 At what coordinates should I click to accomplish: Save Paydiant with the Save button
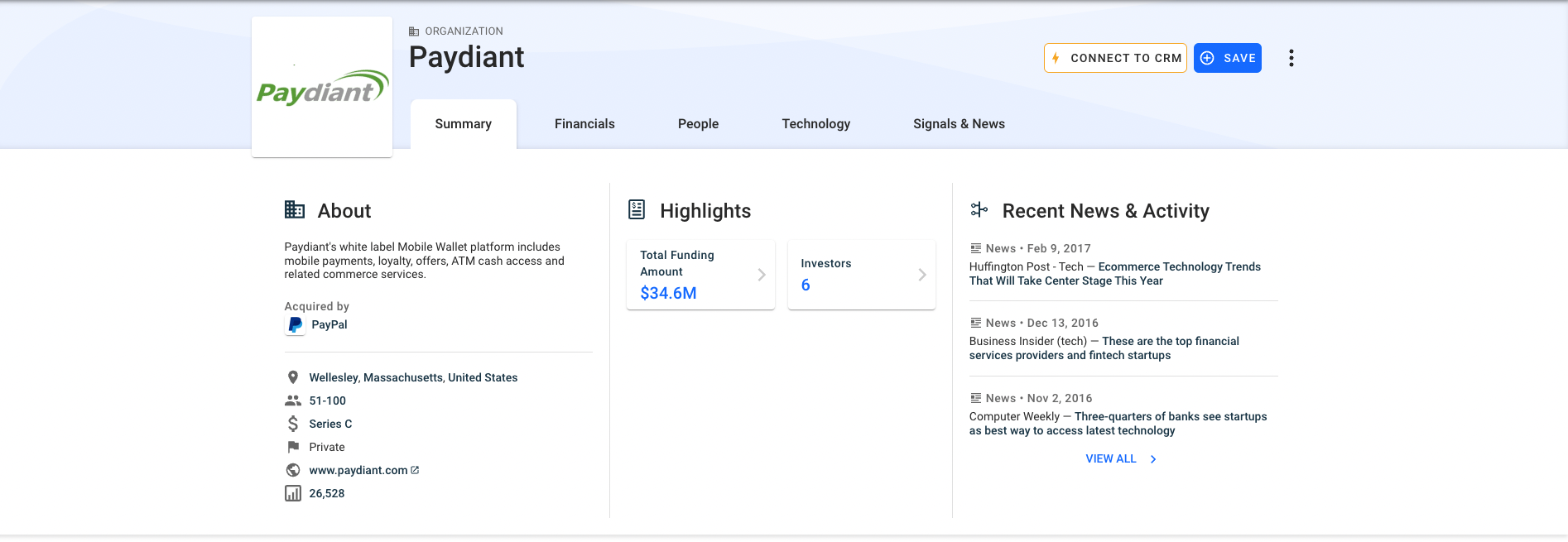pyautogui.click(x=1228, y=58)
